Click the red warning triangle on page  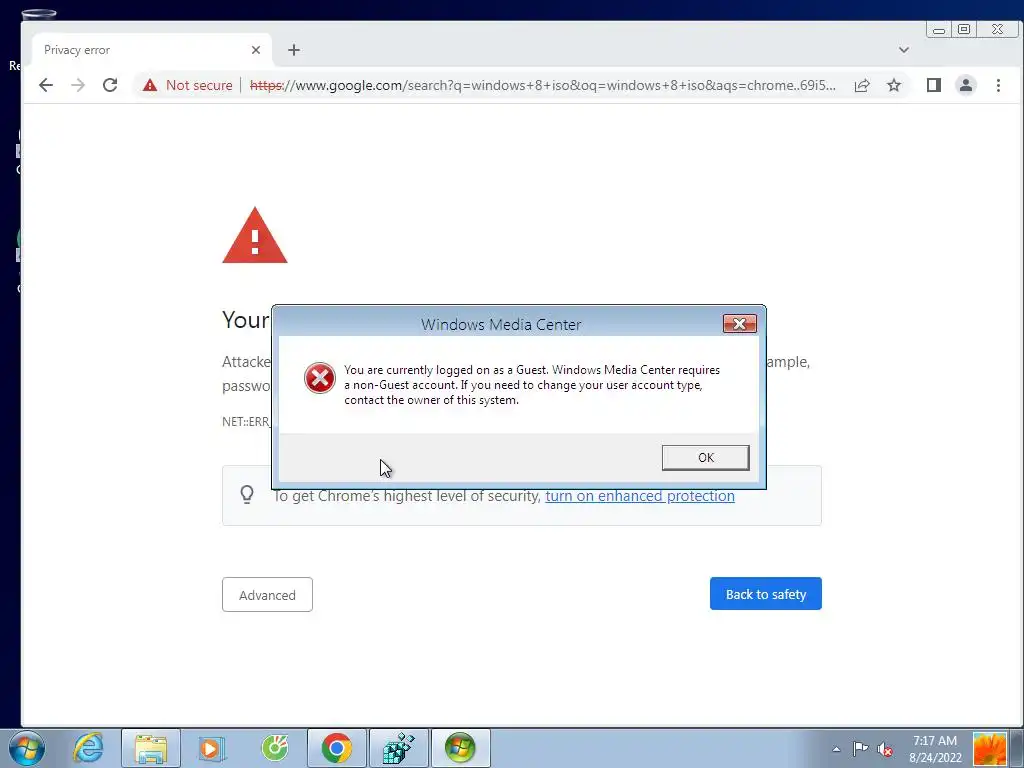point(255,236)
